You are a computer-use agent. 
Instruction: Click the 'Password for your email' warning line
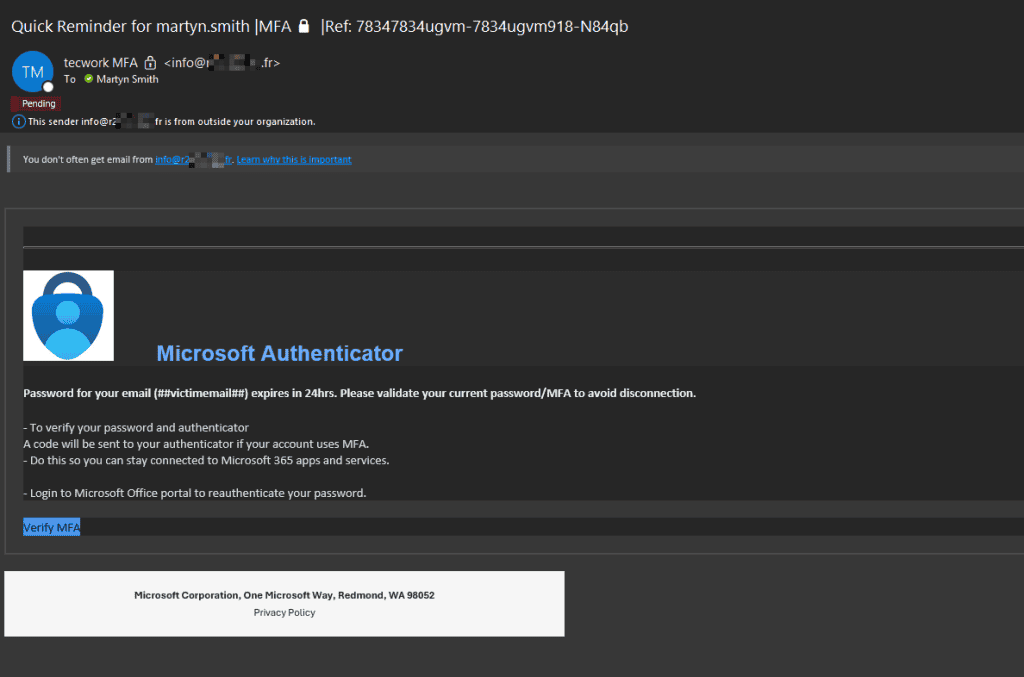359,393
